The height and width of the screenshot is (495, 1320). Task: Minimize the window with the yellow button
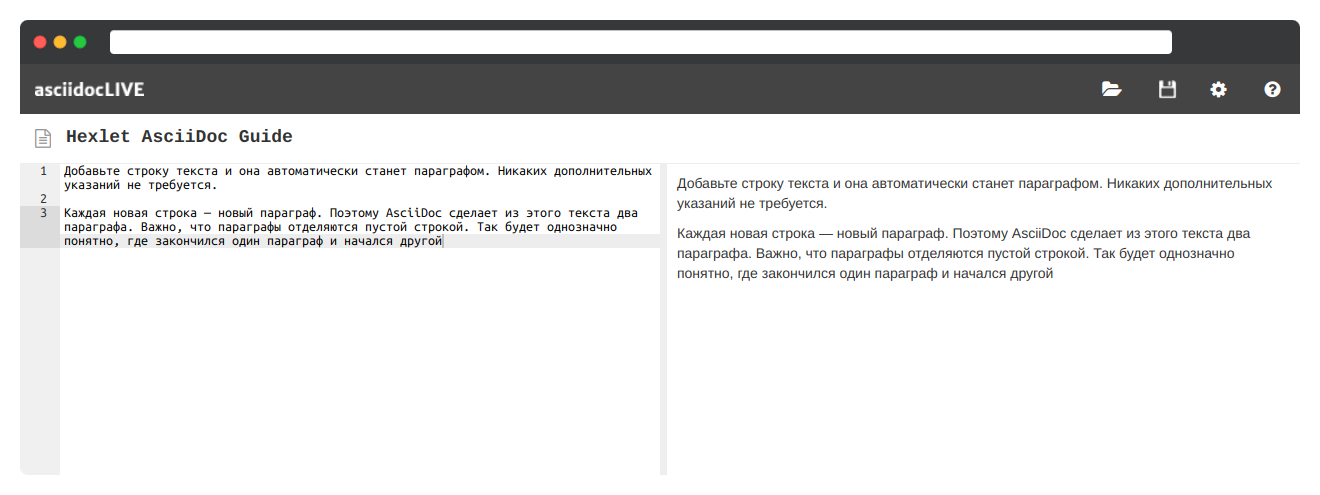click(x=60, y=42)
